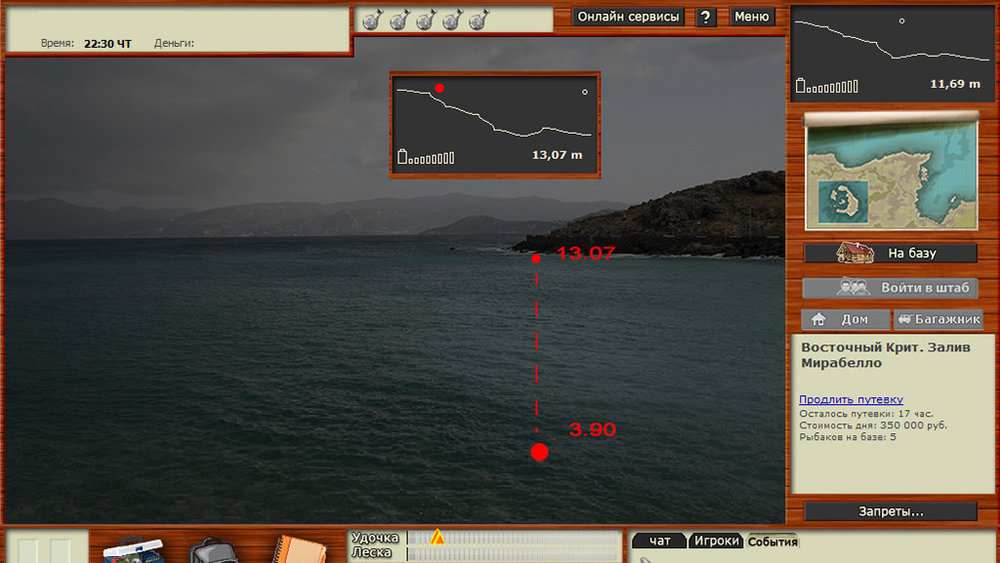Open Онлайн сервисы menu

point(629,17)
